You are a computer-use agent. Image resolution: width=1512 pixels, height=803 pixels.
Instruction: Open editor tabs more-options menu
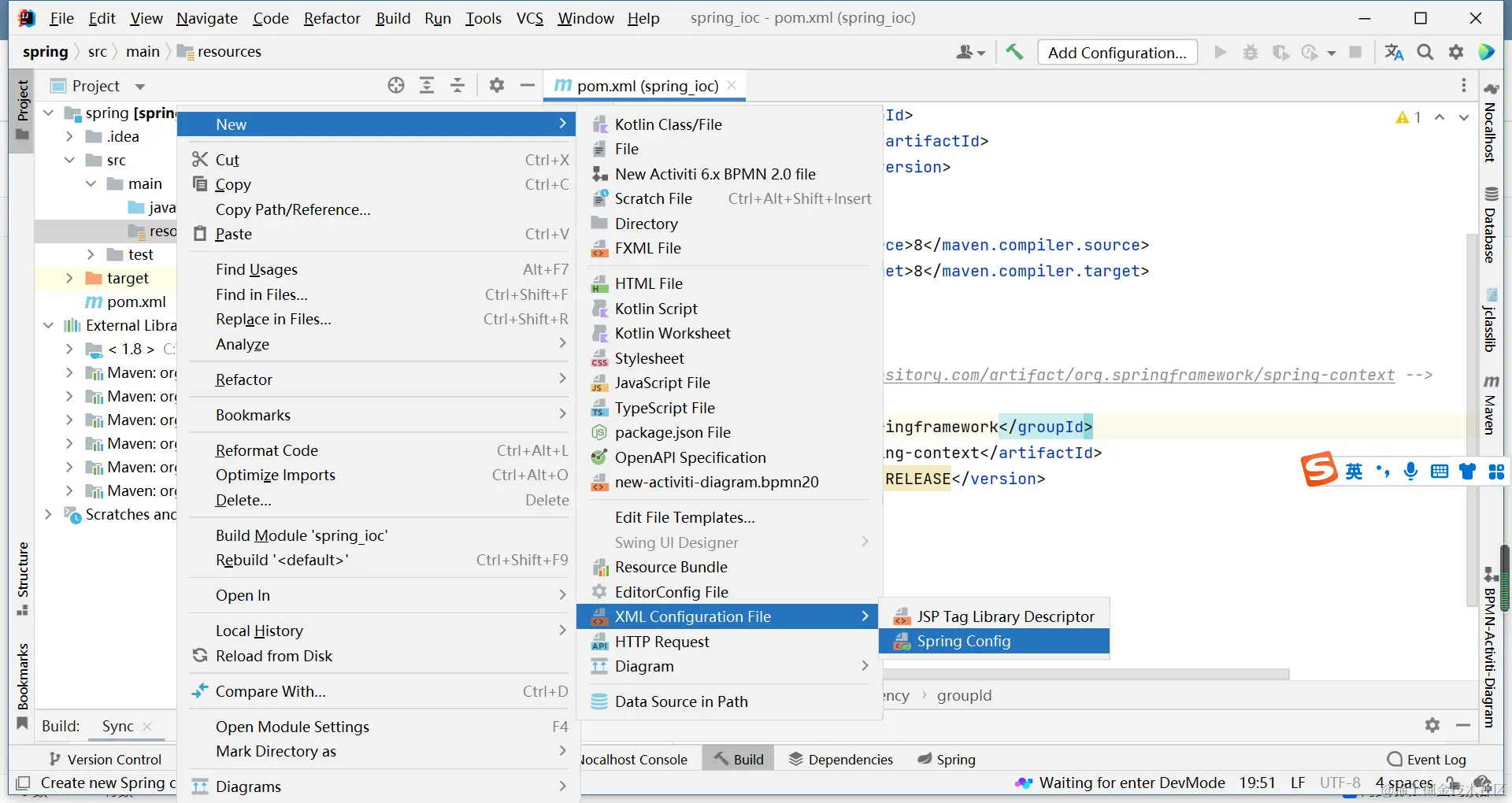tap(1464, 85)
